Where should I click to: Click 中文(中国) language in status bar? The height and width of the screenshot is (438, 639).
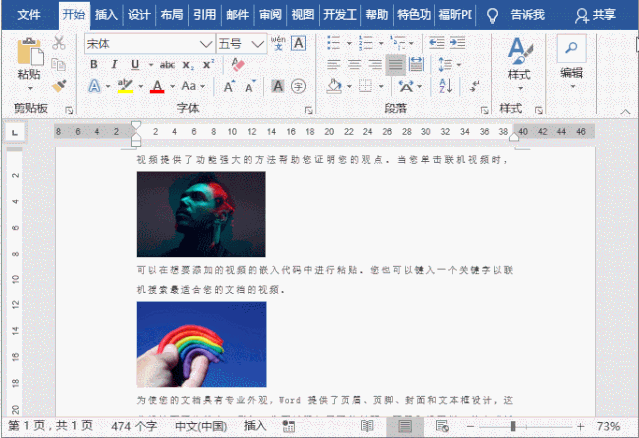pyautogui.click(x=201, y=427)
